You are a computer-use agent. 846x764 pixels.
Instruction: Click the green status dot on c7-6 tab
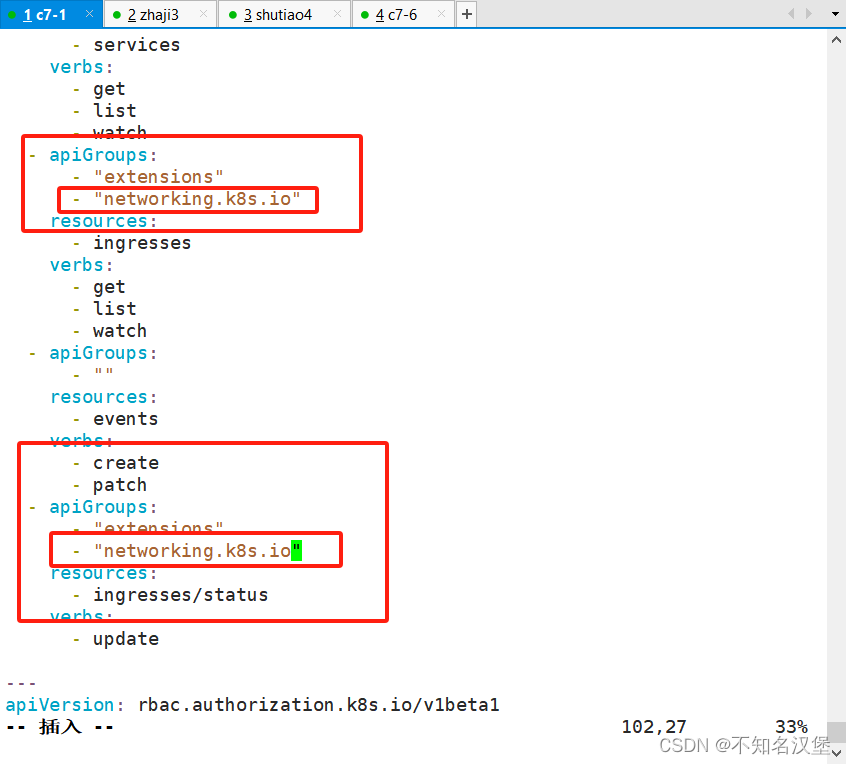click(x=365, y=15)
